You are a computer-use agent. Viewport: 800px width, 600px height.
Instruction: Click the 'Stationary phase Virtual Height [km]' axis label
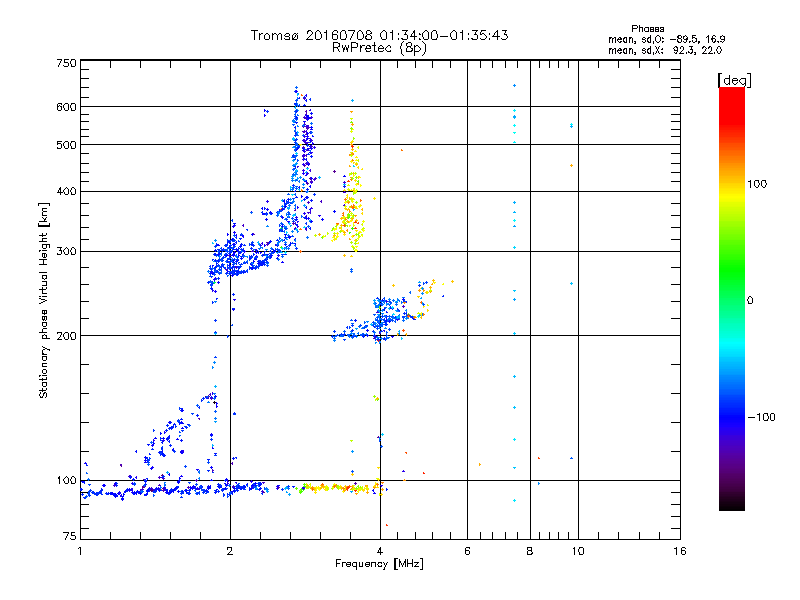coord(43,301)
